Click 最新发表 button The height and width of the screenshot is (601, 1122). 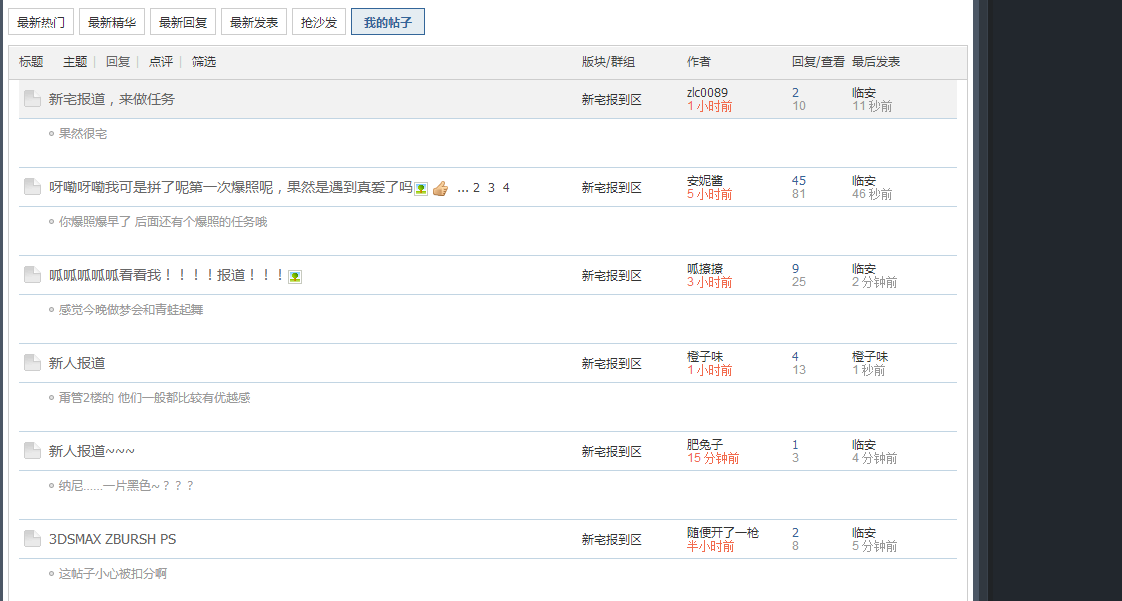[x=253, y=22]
